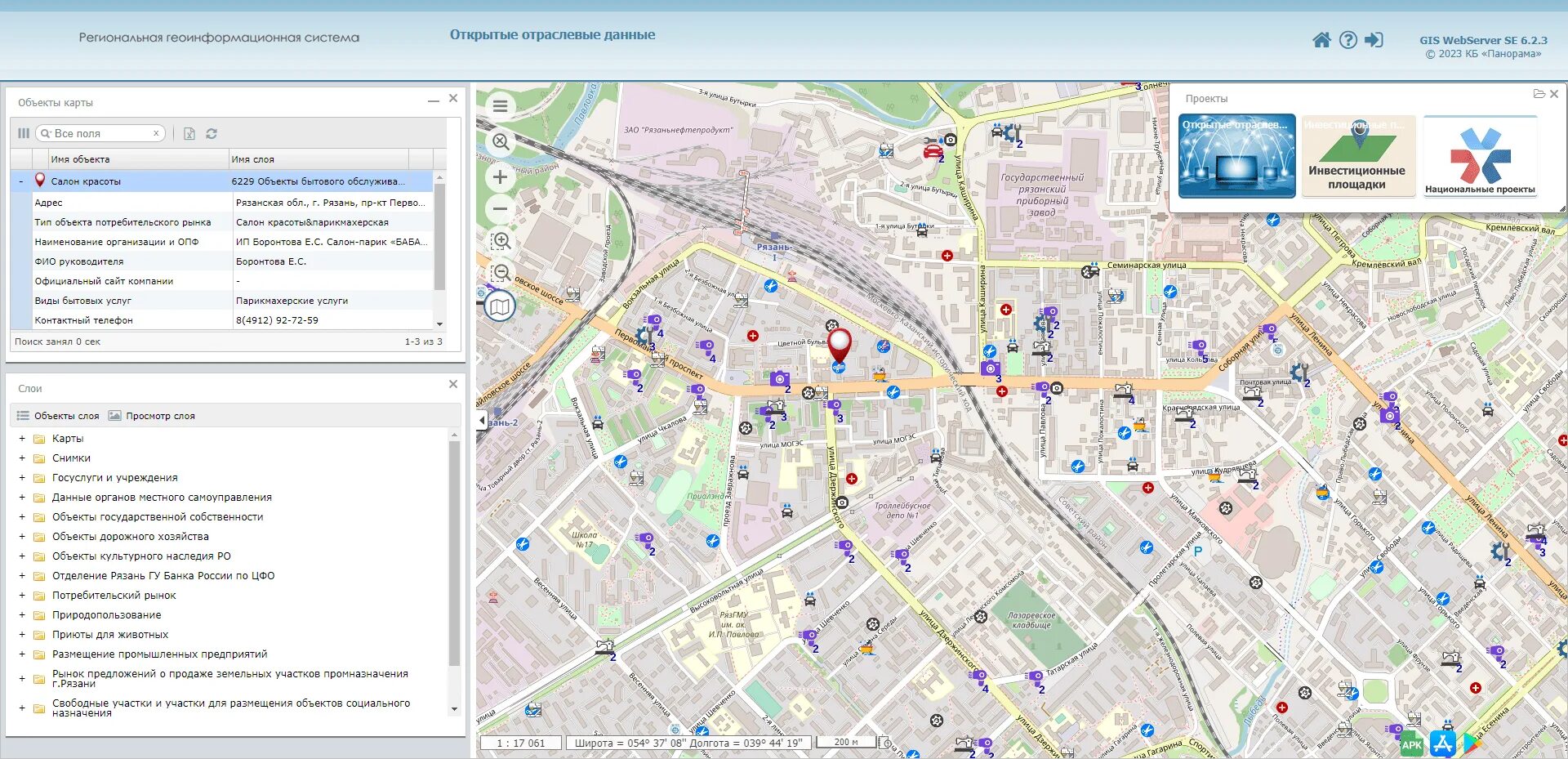Open the map hamburger menu button
This screenshot has height=759, width=1568.
(501, 105)
